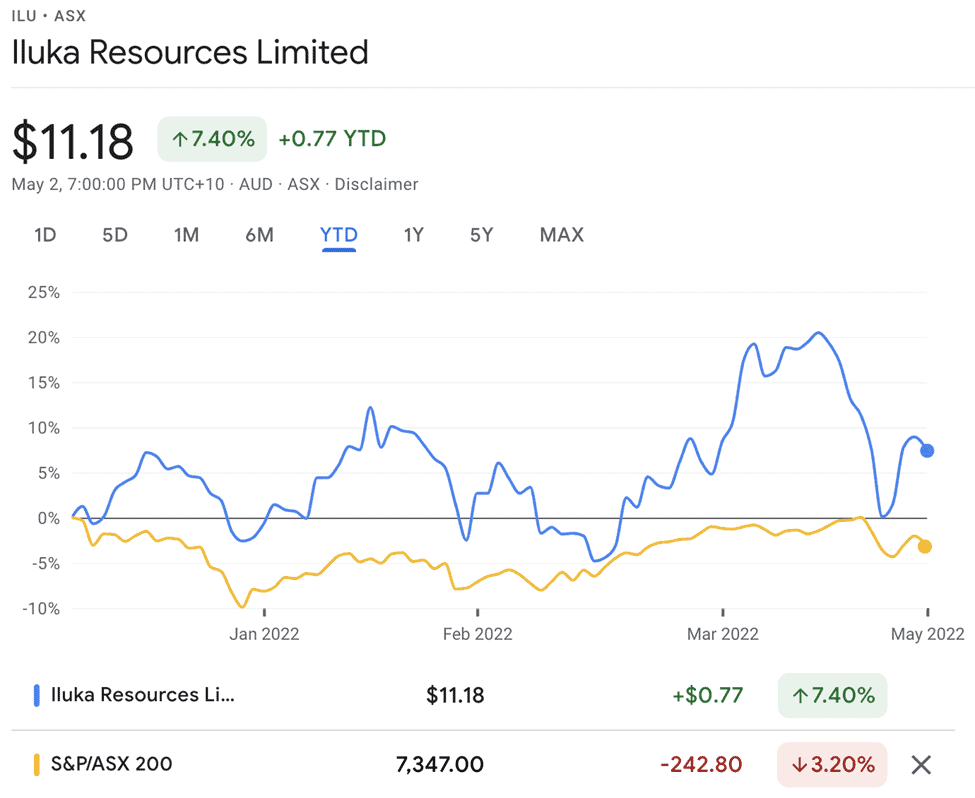Switch to the 1M range tab
This screenshot has width=975, height=798.
click(186, 235)
